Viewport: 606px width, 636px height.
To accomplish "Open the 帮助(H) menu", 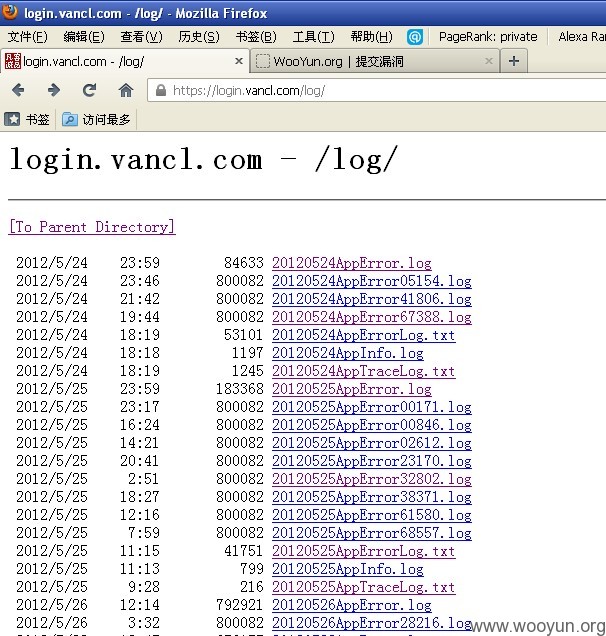I will pyautogui.click(x=372, y=37).
